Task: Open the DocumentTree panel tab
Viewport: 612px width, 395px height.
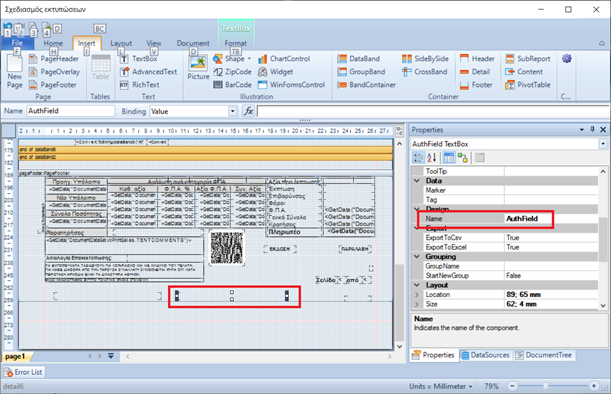Action: coord(544,355)
